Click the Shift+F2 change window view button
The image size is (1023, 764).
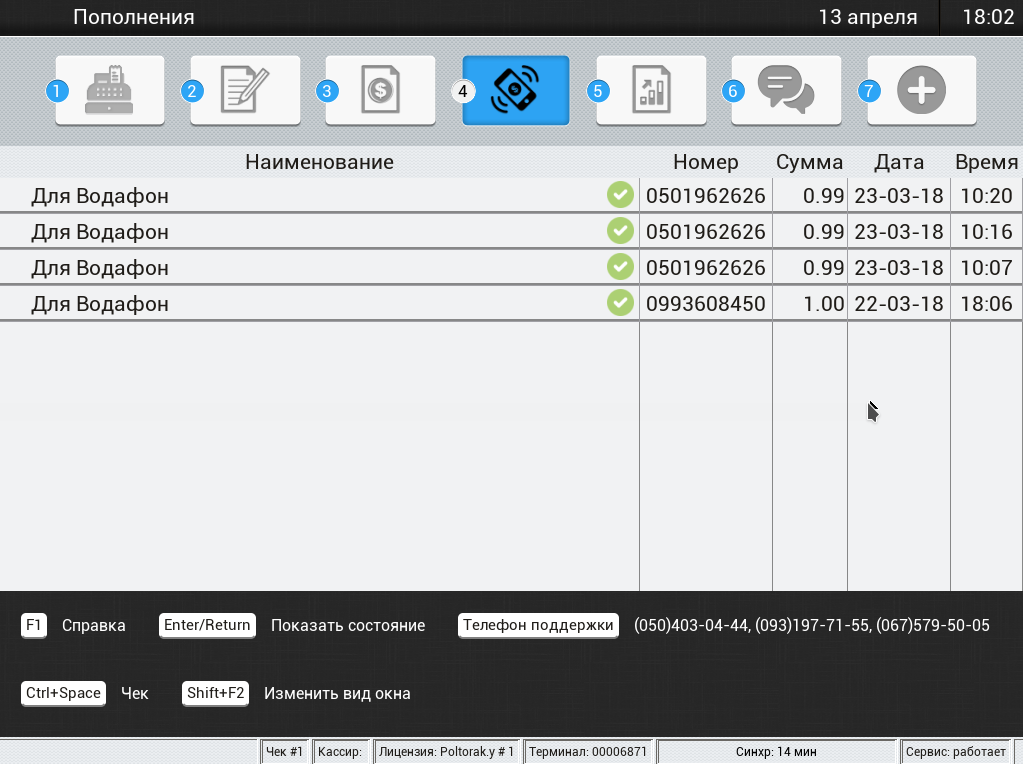click(x=215, y=693)
